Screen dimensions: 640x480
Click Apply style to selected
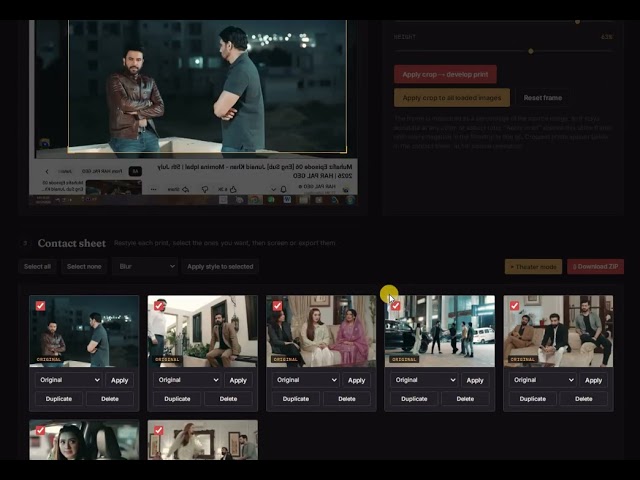pos(220,267)
